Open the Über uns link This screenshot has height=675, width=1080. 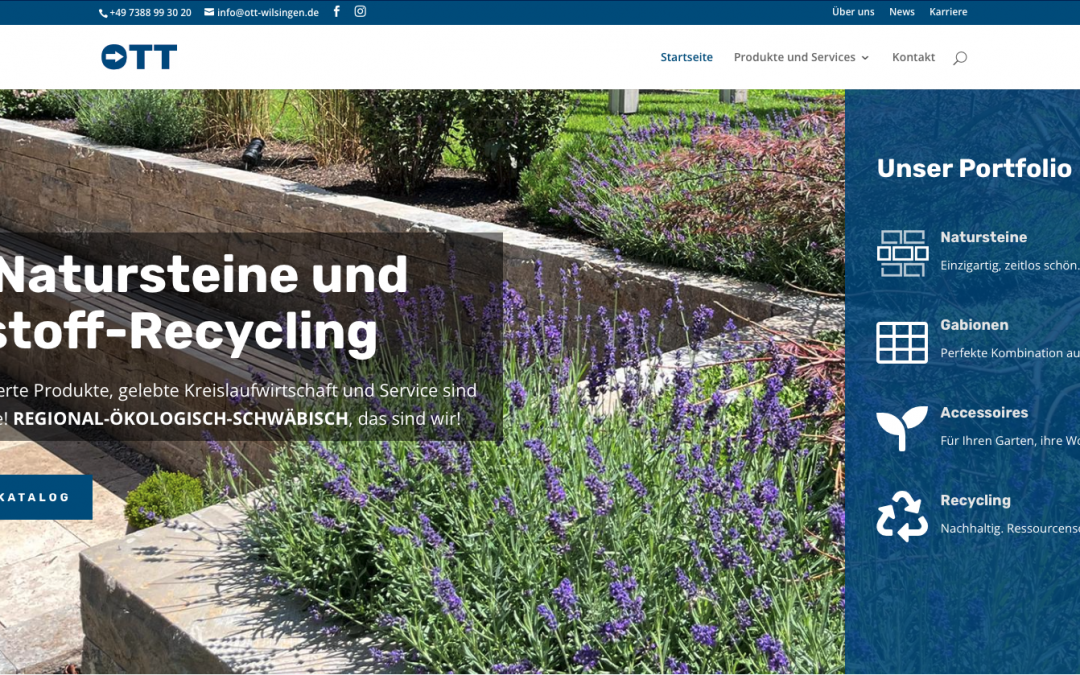[853, 12]
